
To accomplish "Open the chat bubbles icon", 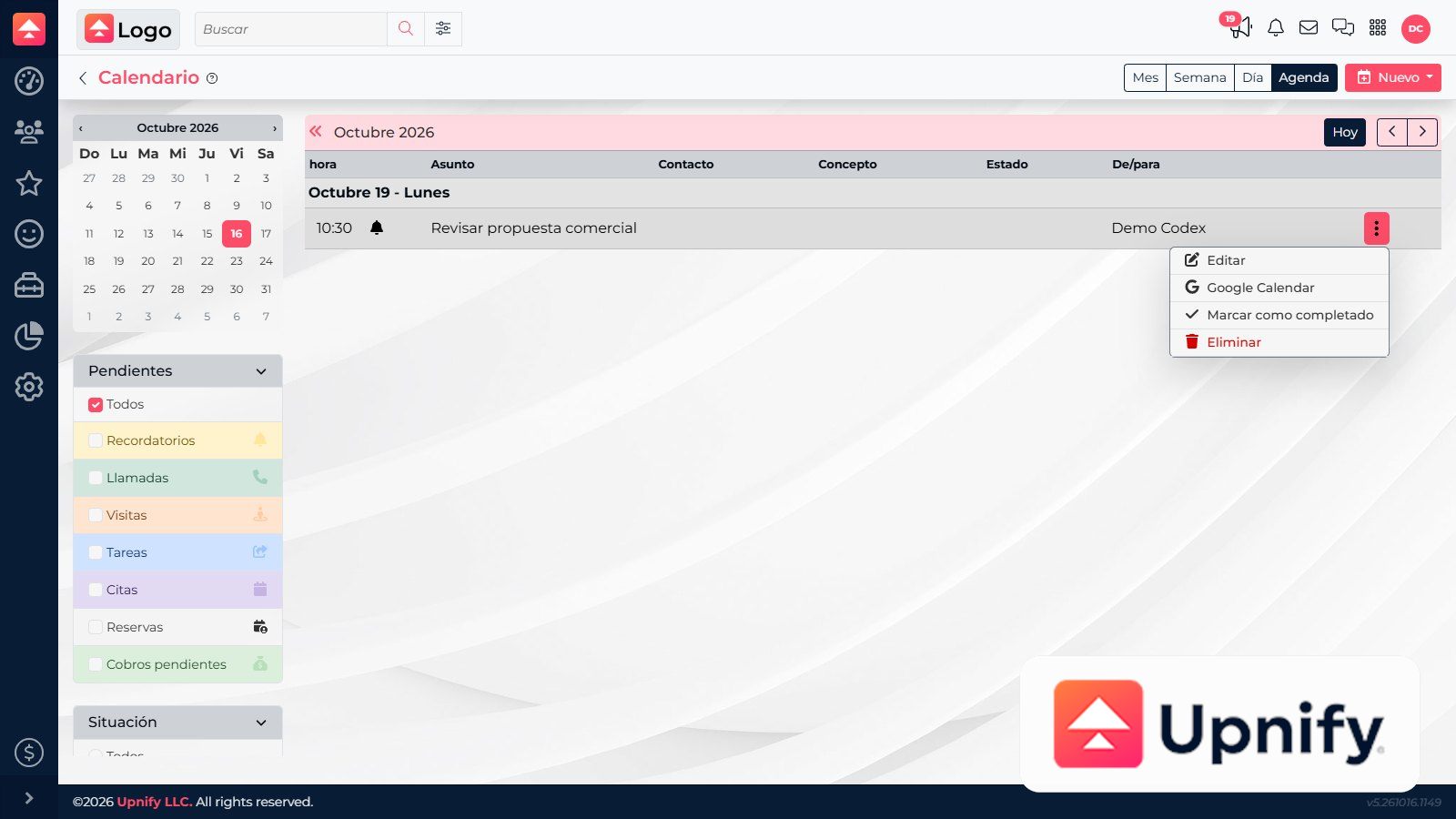I will (1343, 28).
